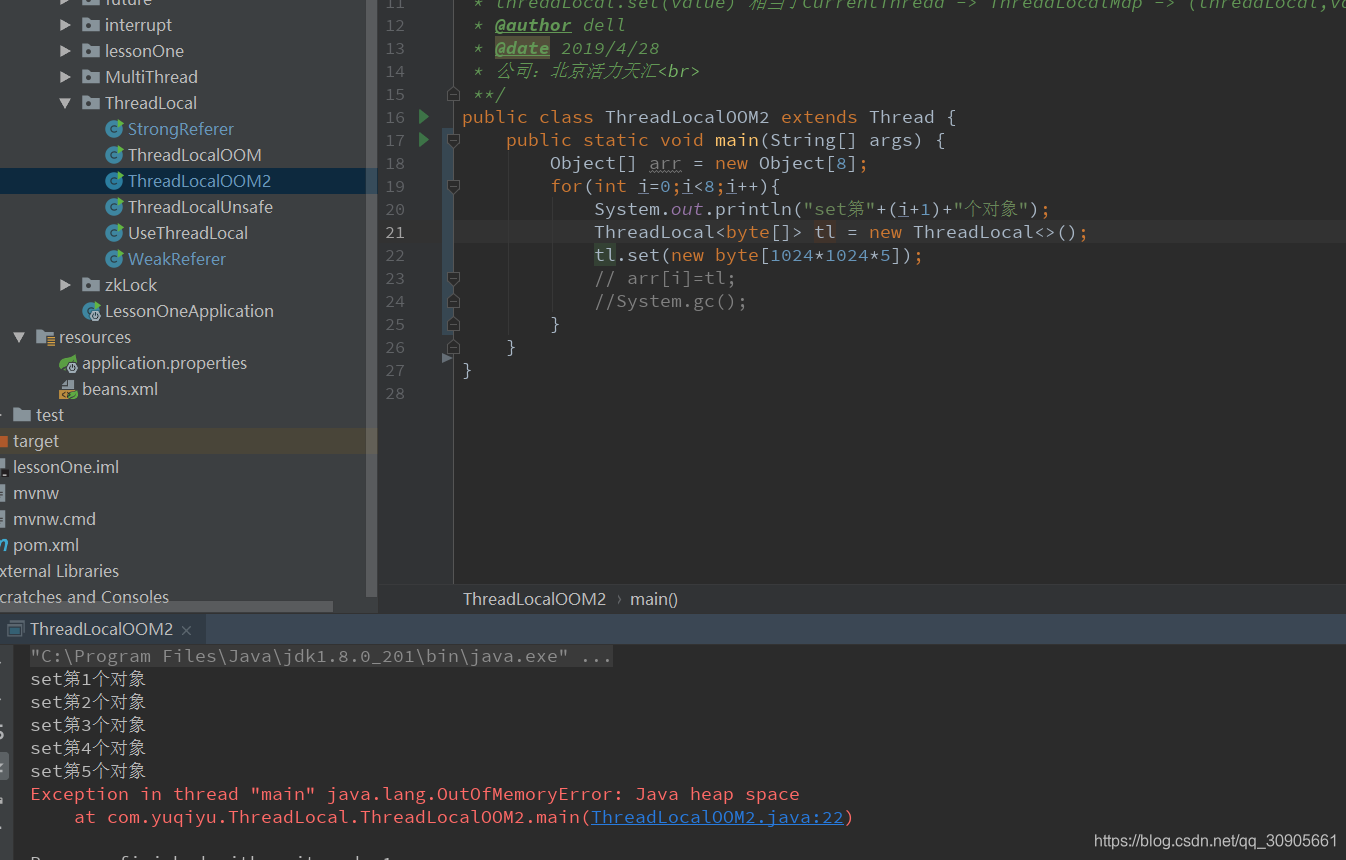Screen dimensions: 1346x860
Task: Select Scratches and Consoles node
Action: [84, 597]
